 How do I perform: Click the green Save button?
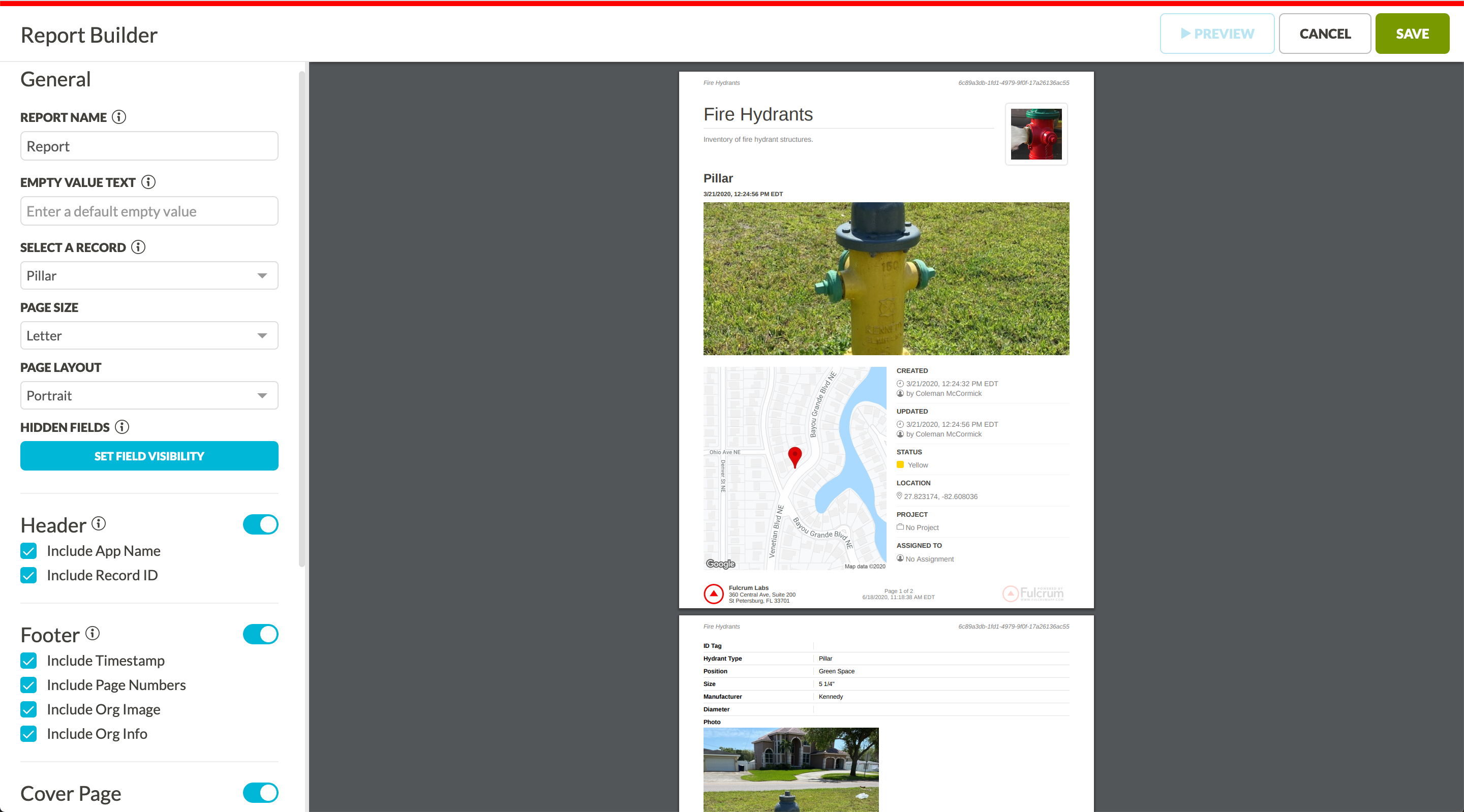coord(1412,34)
